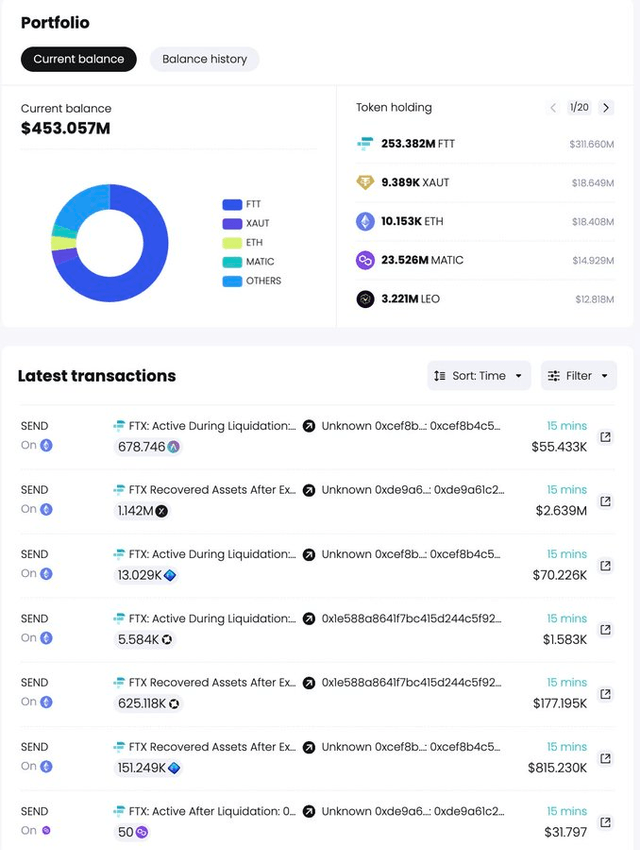Click the XAUT gold token icon

click(x=366, y=183)
